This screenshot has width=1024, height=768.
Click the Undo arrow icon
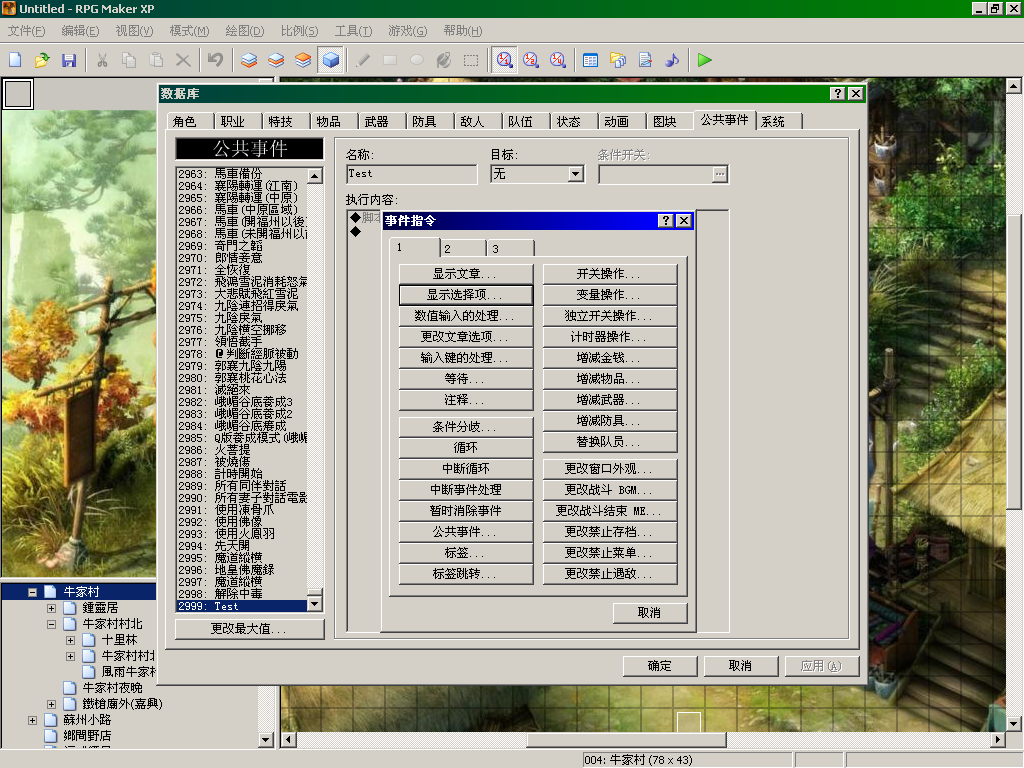[x=216, y=60]
